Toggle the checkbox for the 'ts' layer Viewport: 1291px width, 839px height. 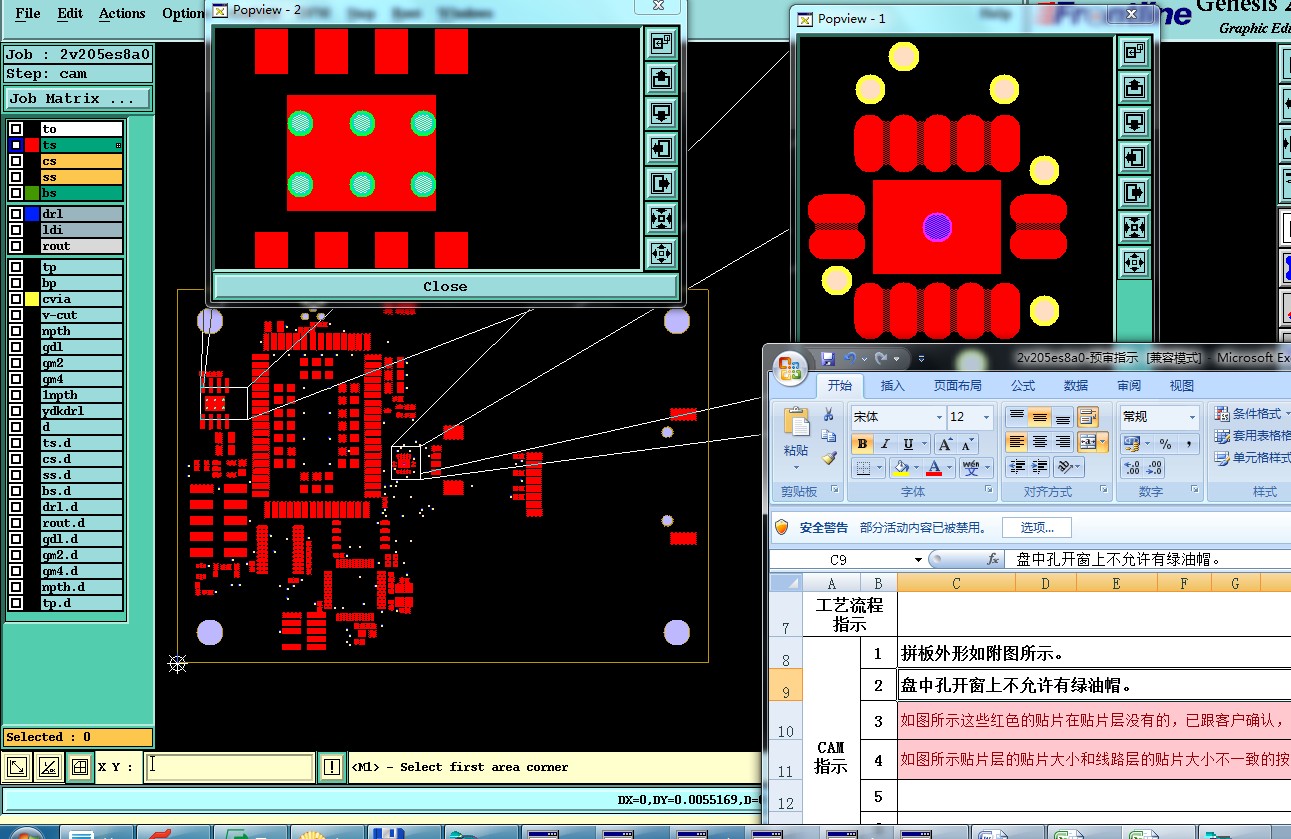point(16,145)
